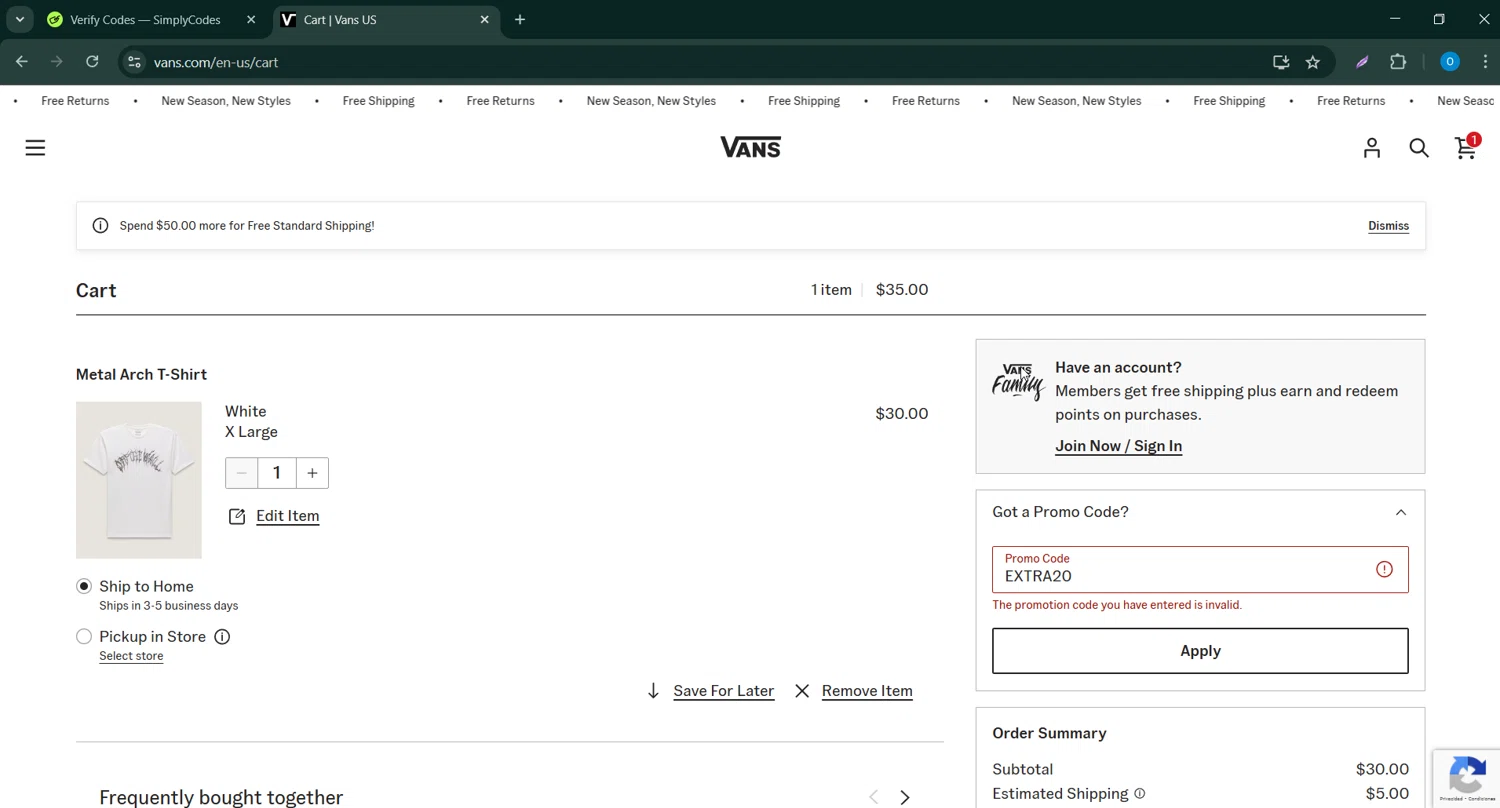Click the site information icon in address bar
The height and width of the screenshot is (808, 1500).
click(134, 62)
